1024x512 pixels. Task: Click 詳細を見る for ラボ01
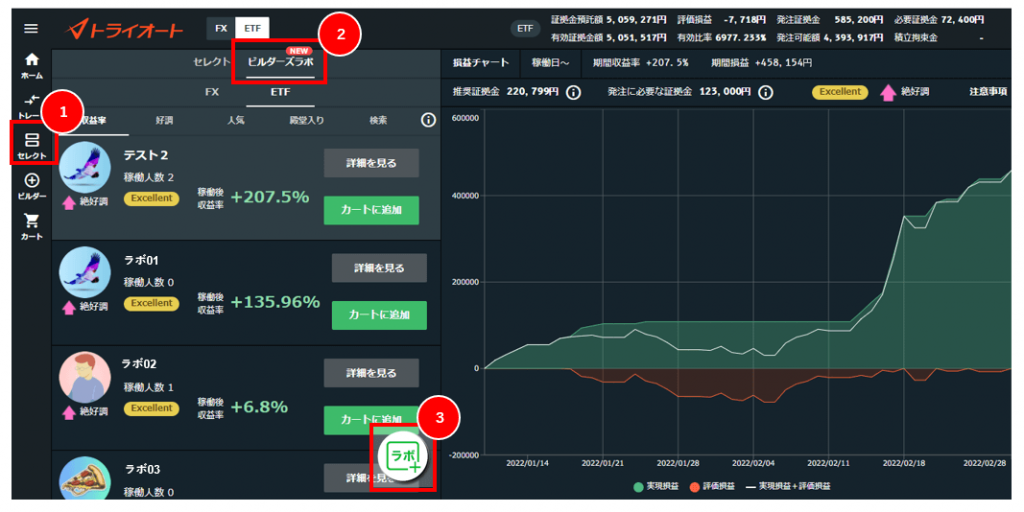click(379, 268)
